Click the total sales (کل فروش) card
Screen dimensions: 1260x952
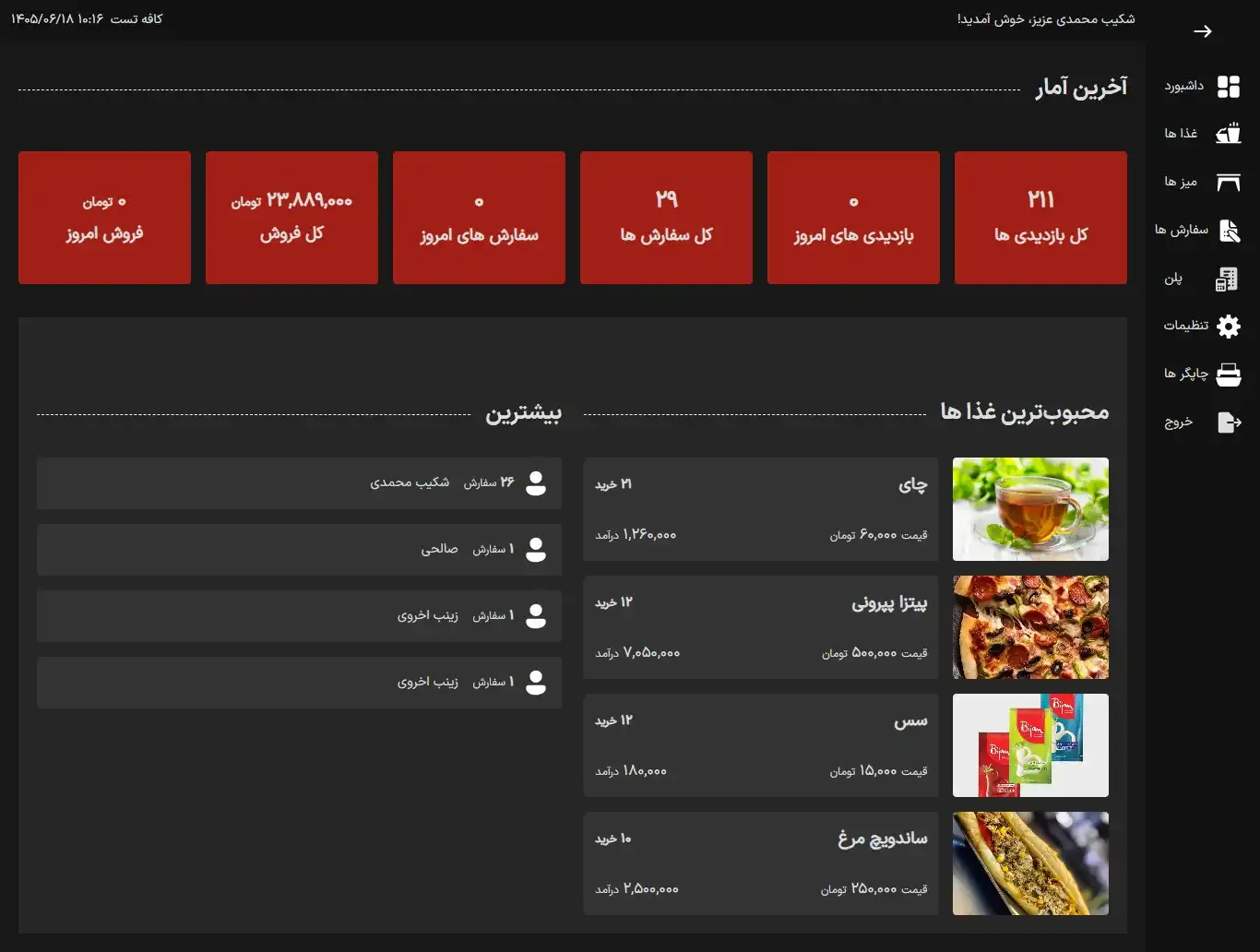pyautogui.click(x=291, y=218)
